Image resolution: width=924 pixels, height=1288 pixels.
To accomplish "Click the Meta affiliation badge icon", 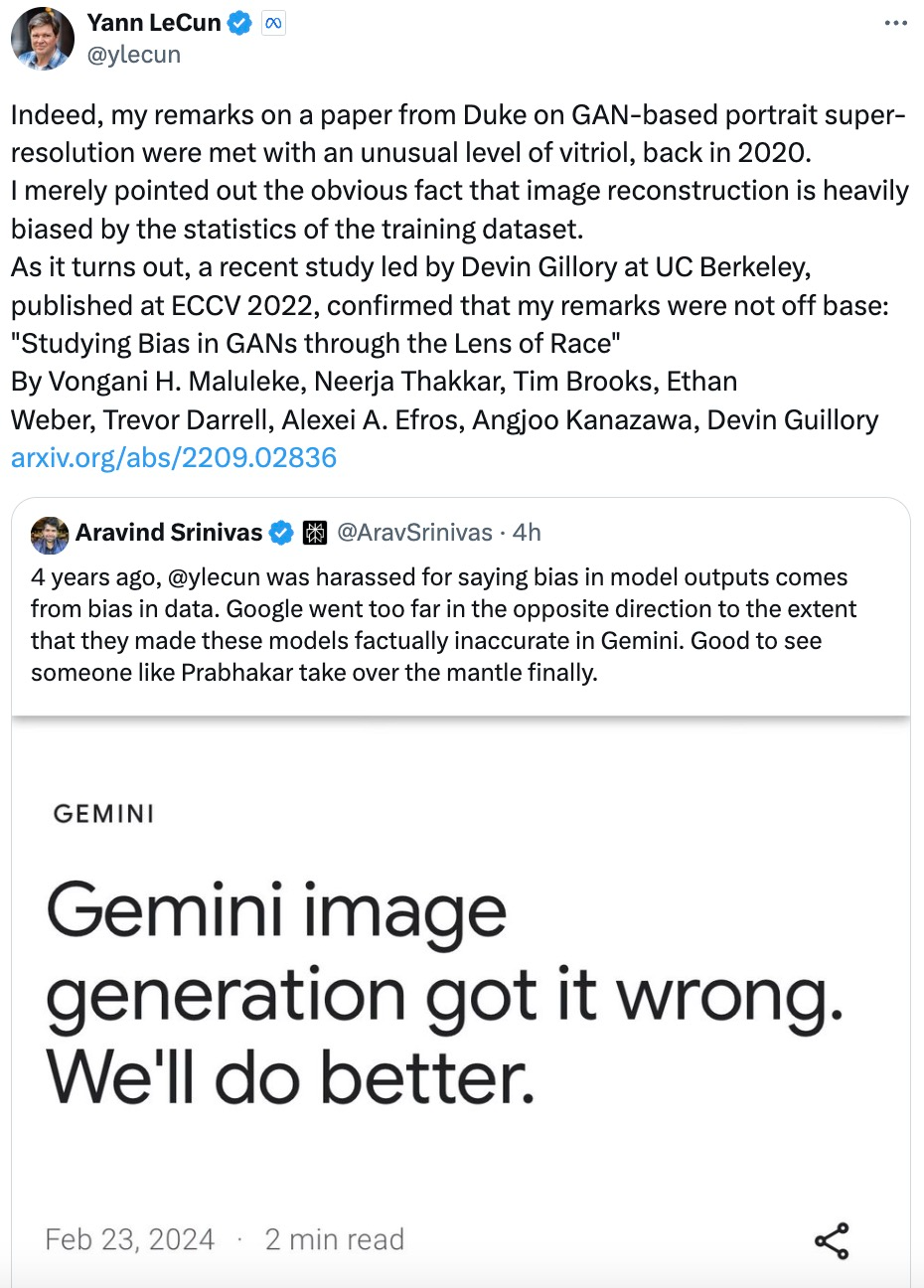I will (x=273, y=24).
